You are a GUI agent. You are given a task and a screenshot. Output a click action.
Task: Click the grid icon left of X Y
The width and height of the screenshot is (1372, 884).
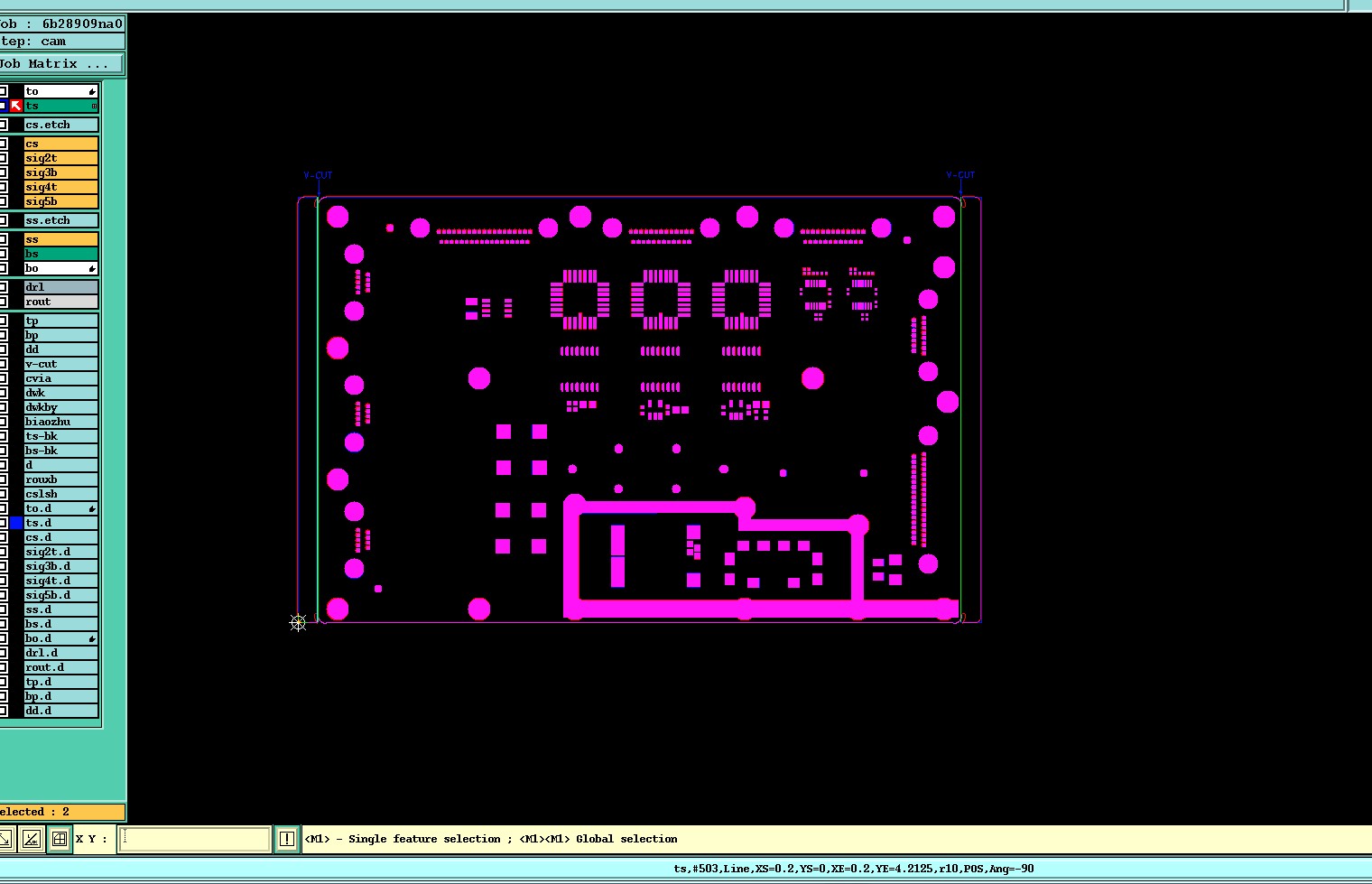[60, 839]
